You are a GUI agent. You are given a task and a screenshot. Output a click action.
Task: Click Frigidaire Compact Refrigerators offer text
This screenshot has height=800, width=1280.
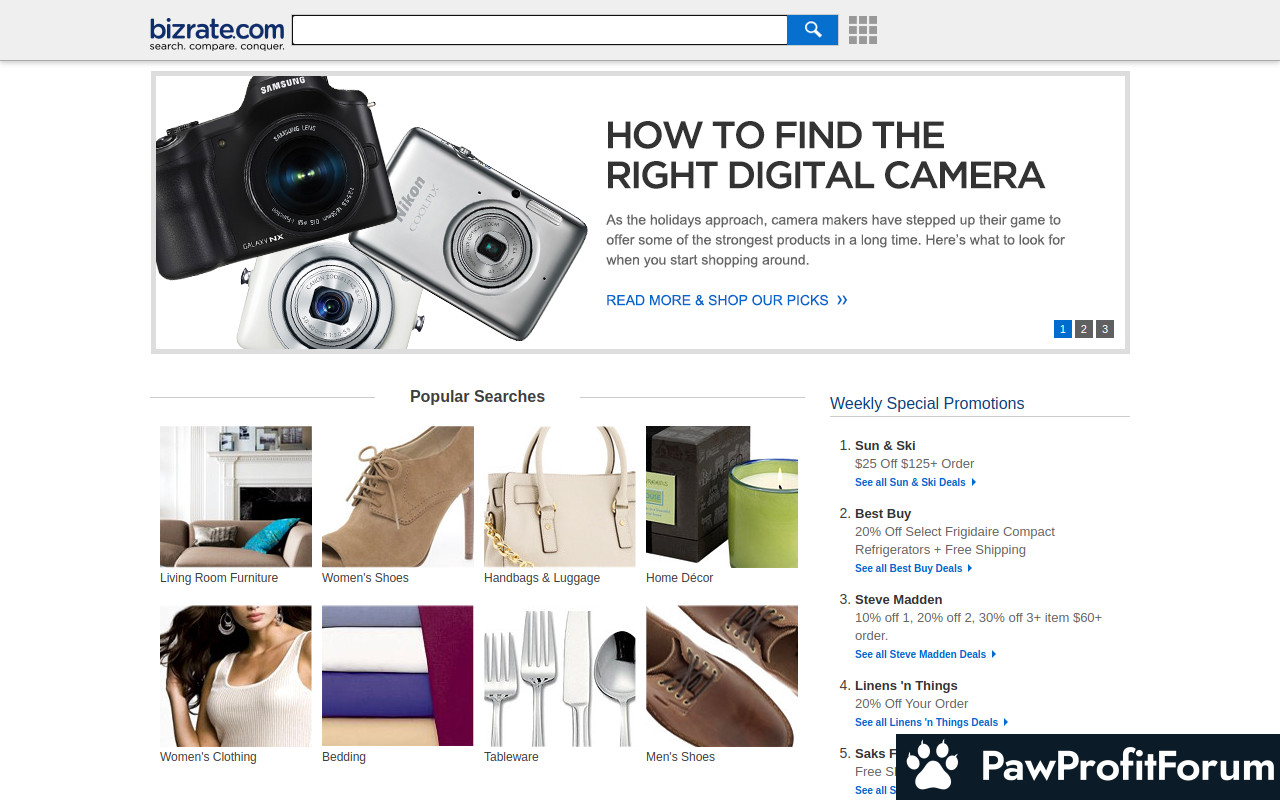[955, 541]
